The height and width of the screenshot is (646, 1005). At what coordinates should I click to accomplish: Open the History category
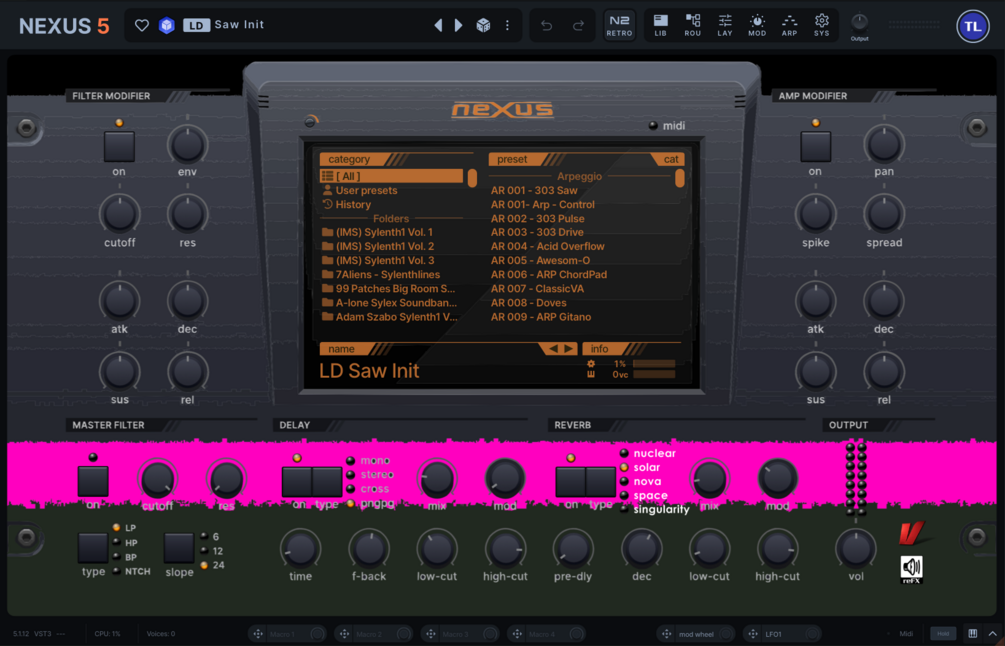(x=346, y=204)
